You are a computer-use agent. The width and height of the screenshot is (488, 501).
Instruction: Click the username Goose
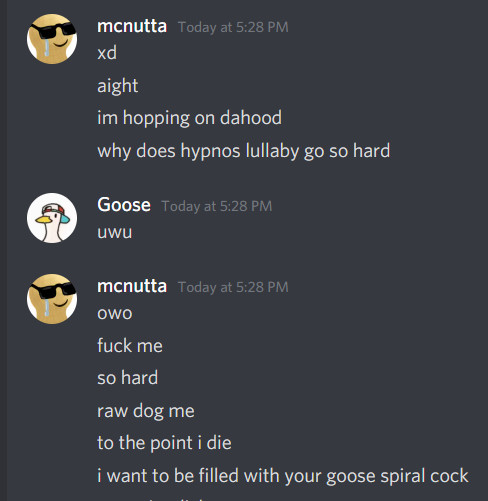pyautogui.click(x=124, y=205)
